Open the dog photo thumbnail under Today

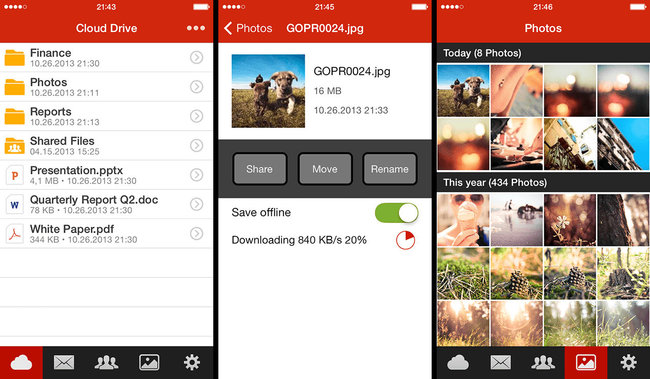[x=463, y=90]
